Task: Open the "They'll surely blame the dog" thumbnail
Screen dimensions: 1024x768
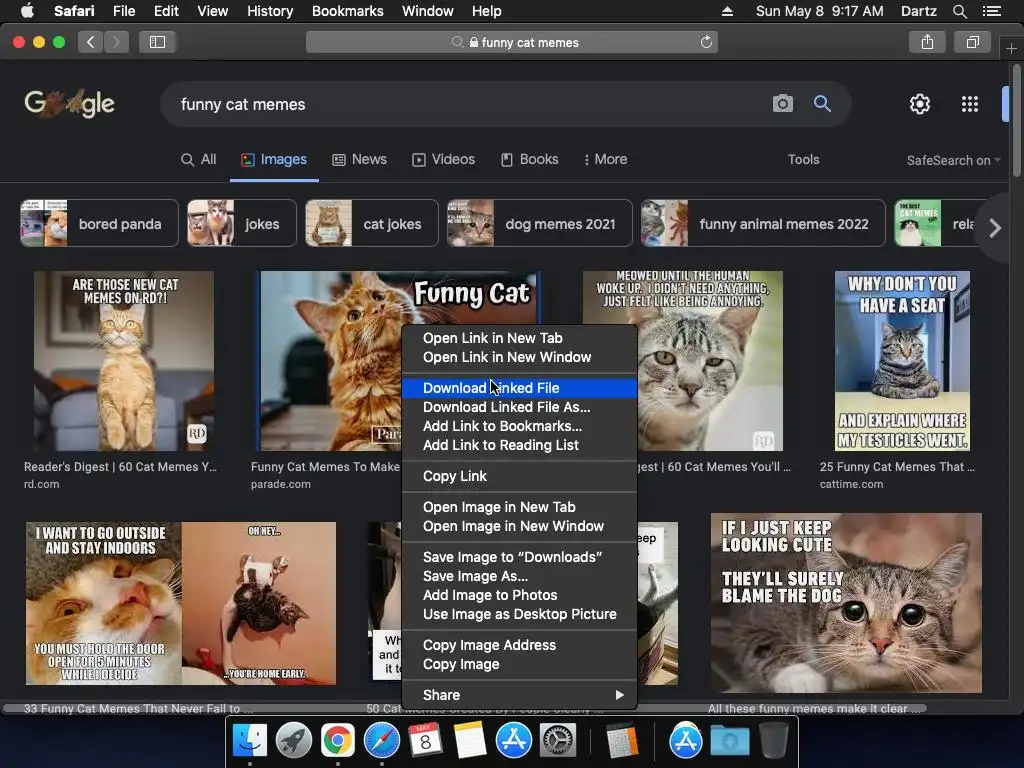Action: 846,603
